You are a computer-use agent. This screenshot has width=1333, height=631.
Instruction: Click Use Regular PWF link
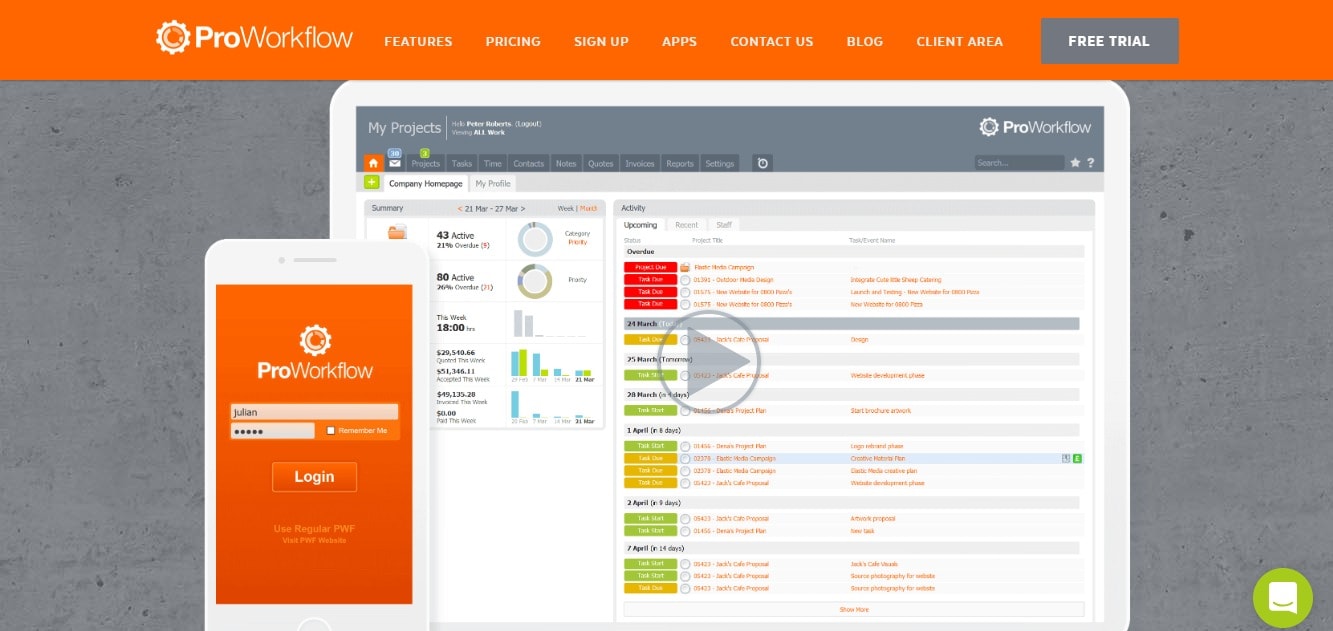314,529
